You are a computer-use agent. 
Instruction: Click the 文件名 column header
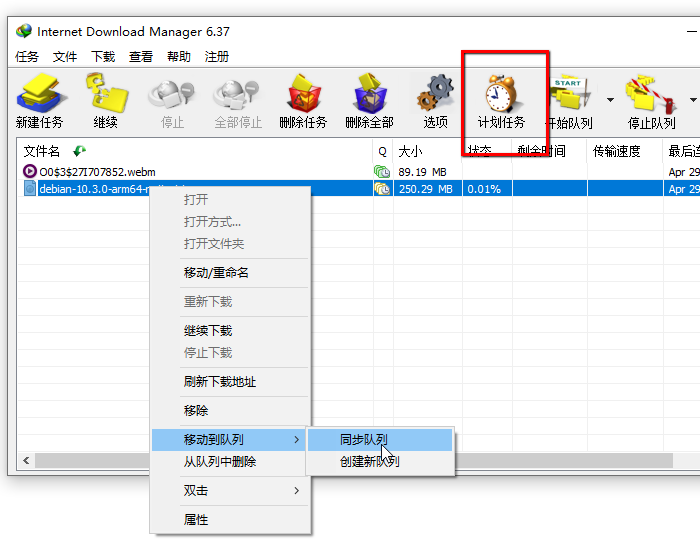[195, 151]
